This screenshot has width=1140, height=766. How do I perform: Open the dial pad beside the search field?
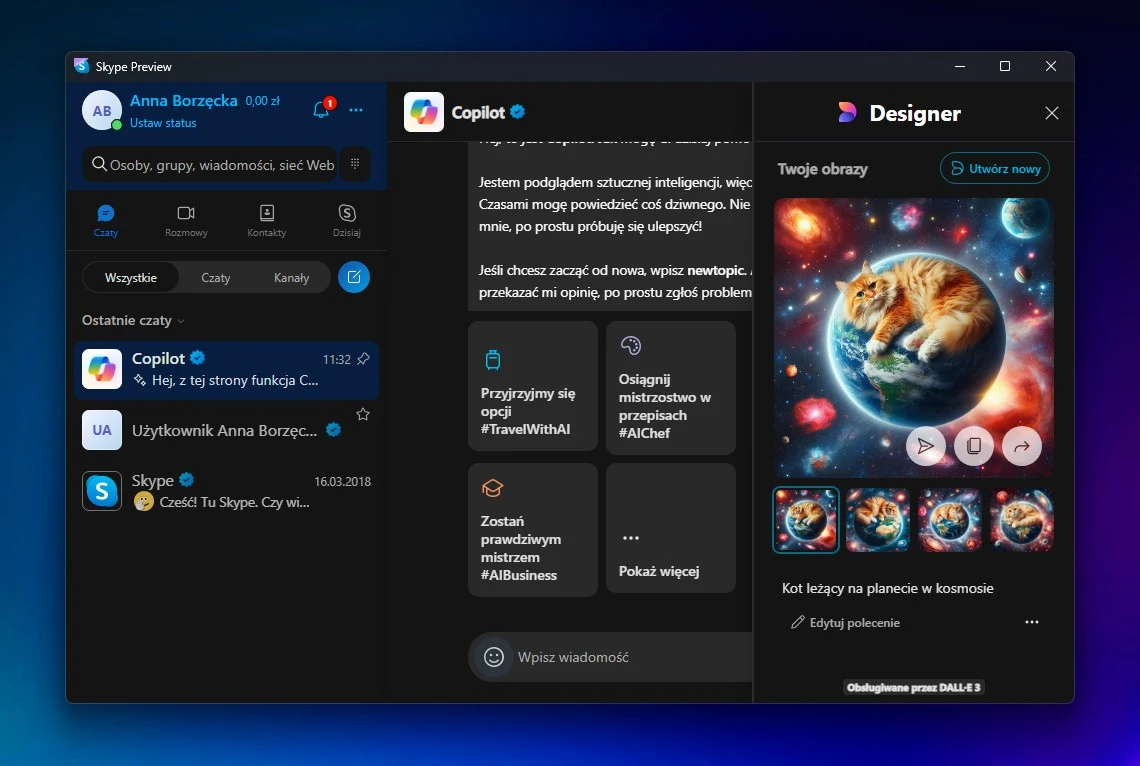[355, 163]
